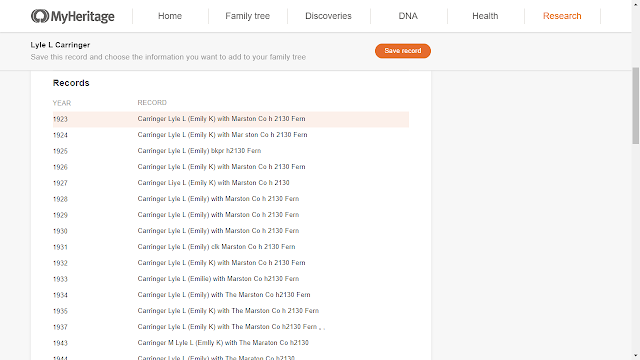Select the 1931 'clk Marston Co' record

tap(216, 247)
